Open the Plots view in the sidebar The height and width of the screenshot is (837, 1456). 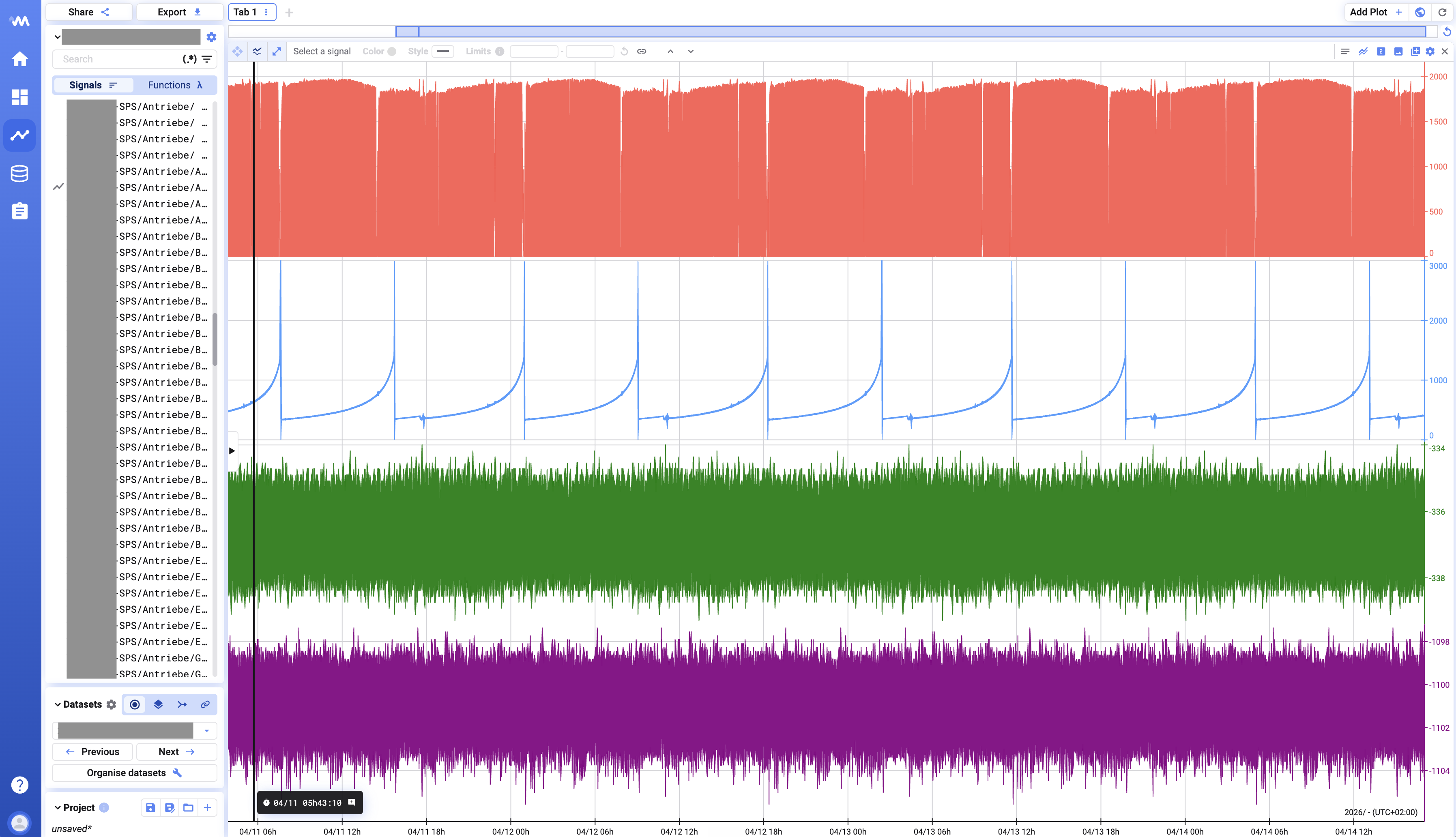point(19,135)
